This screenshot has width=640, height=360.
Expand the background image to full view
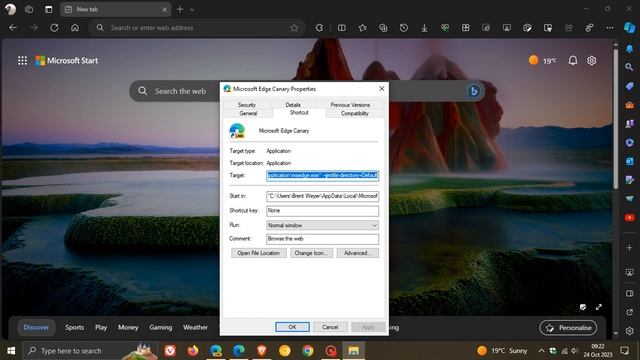(599, 307)
